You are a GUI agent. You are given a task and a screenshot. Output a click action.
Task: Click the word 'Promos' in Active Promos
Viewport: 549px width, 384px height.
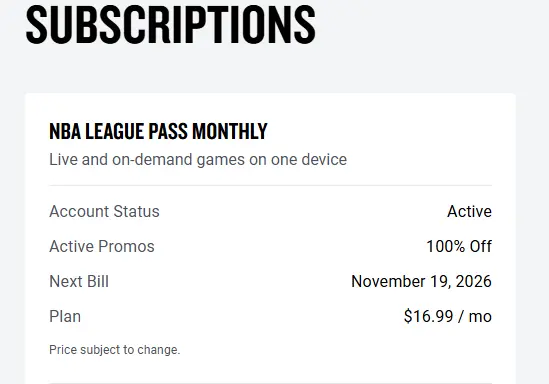tap(126, 246)
